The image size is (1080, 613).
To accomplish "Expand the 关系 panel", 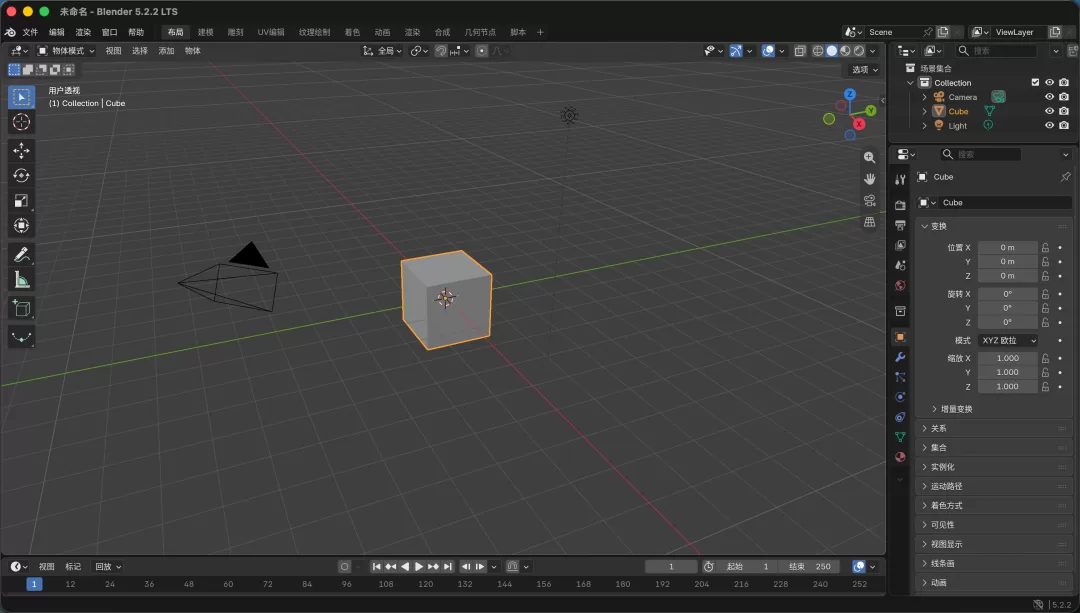I will click(994, 428).
